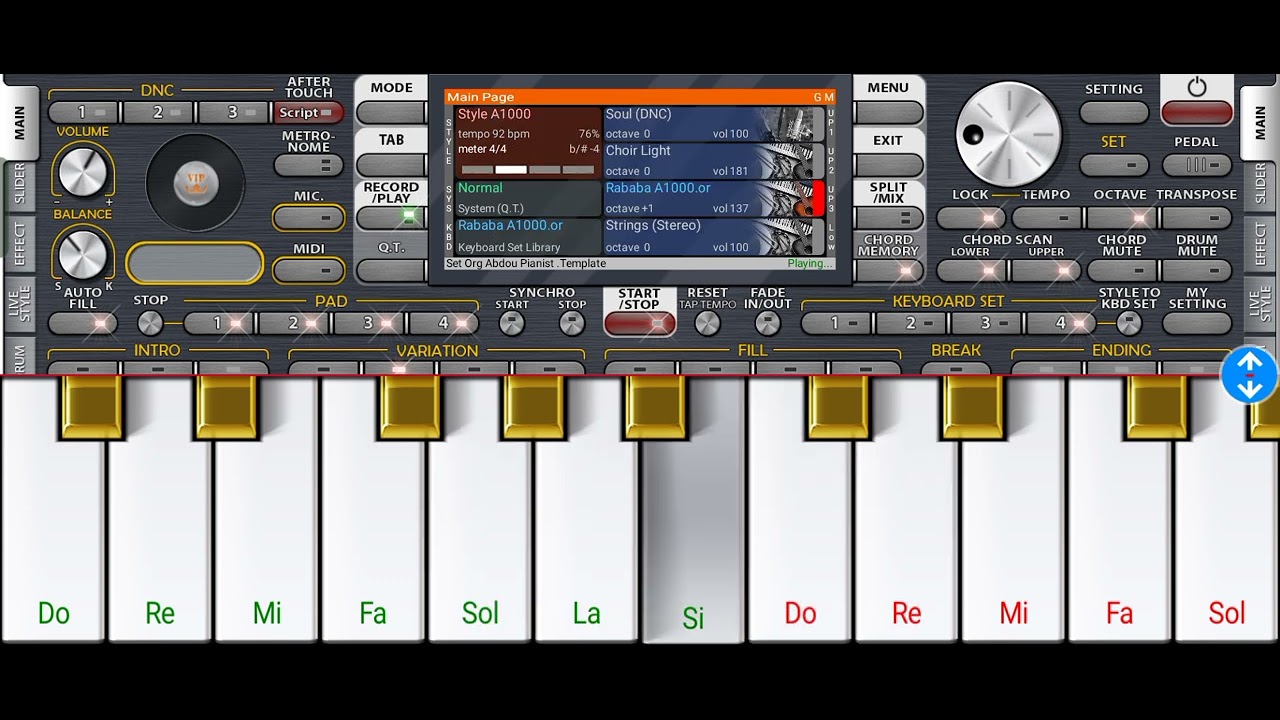
Task: Select Keyboard Set 2
Action: (x=912, y=323)
